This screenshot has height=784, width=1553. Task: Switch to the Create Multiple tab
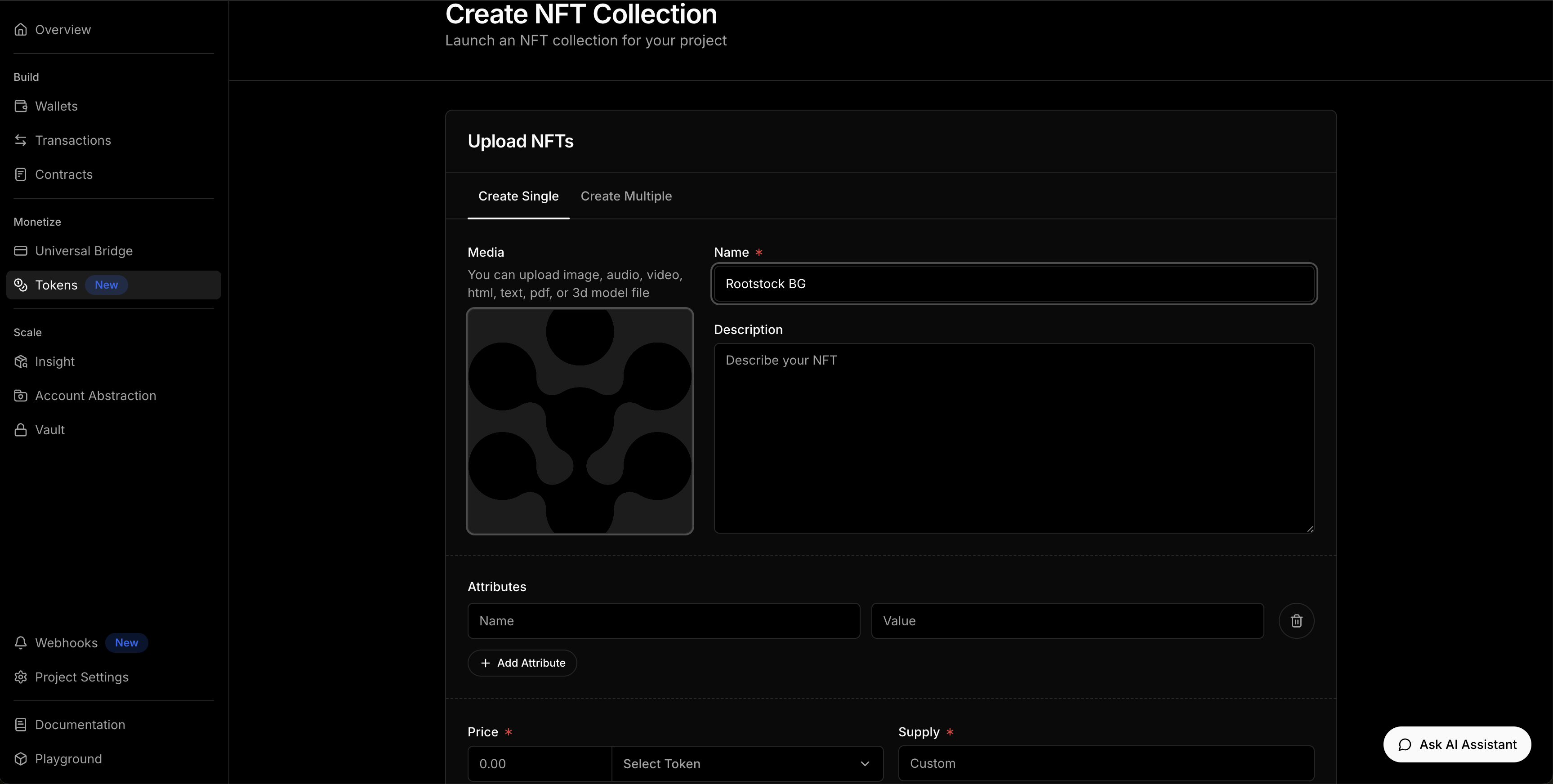[x=626, y=196]
